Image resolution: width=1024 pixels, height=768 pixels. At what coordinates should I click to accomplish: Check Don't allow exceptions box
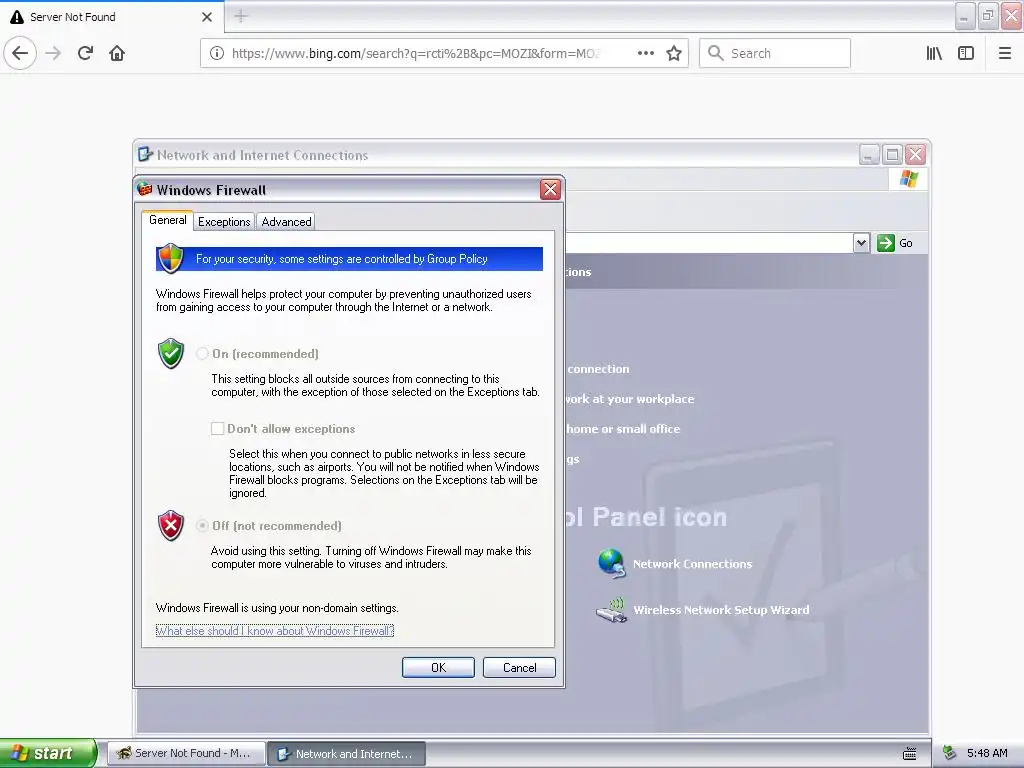tap(217, 428)
